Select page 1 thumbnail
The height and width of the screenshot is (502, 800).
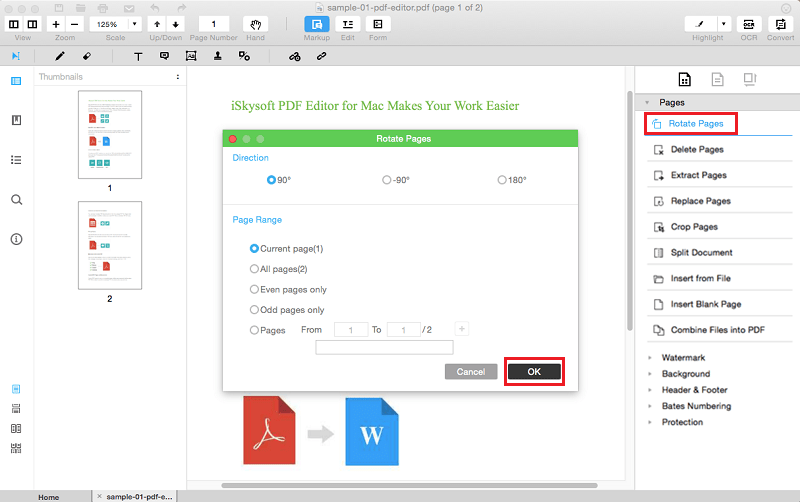click(110, 135)
